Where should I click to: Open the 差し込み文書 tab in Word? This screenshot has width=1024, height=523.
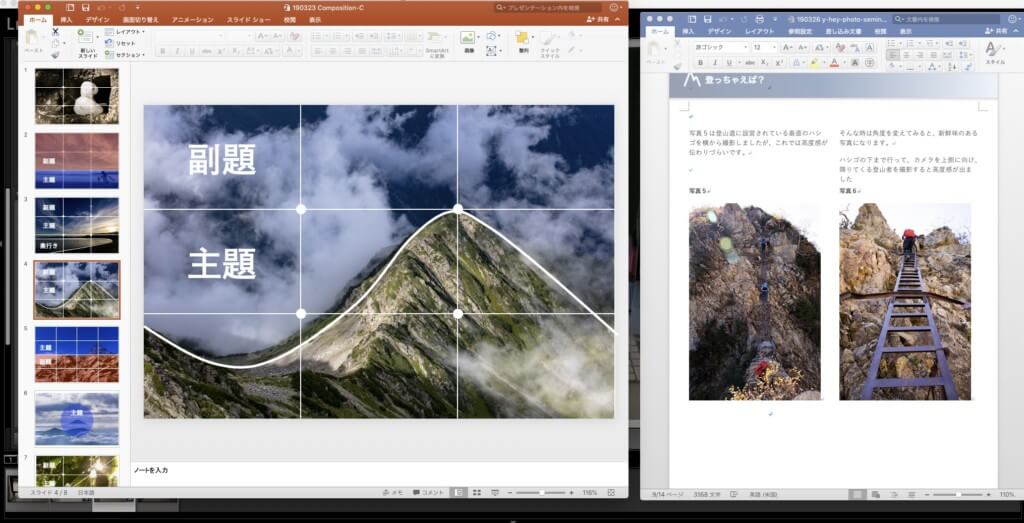pyautogui.click(x=843, y=31)
